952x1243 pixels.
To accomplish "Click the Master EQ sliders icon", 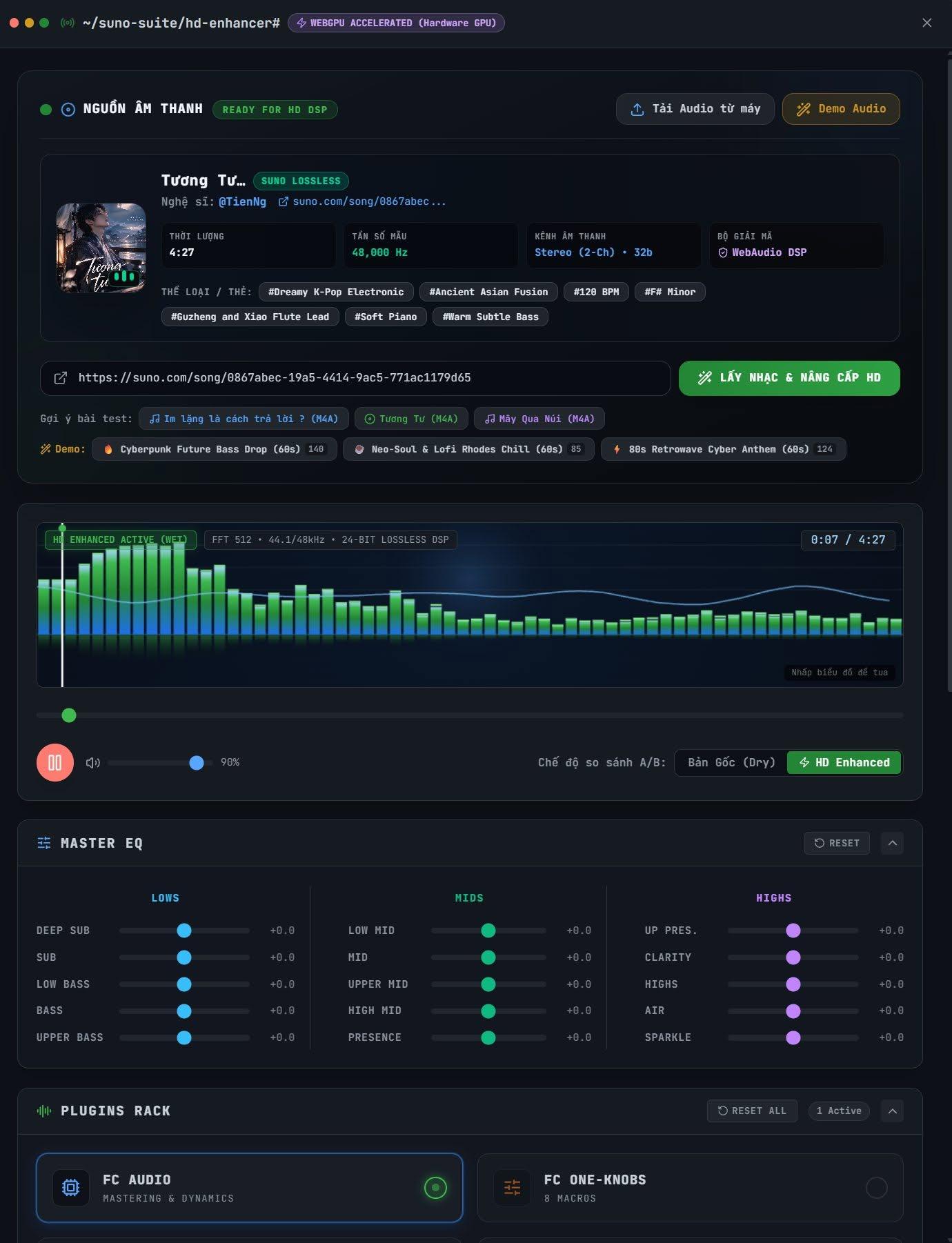I will [x=44, y=843].
